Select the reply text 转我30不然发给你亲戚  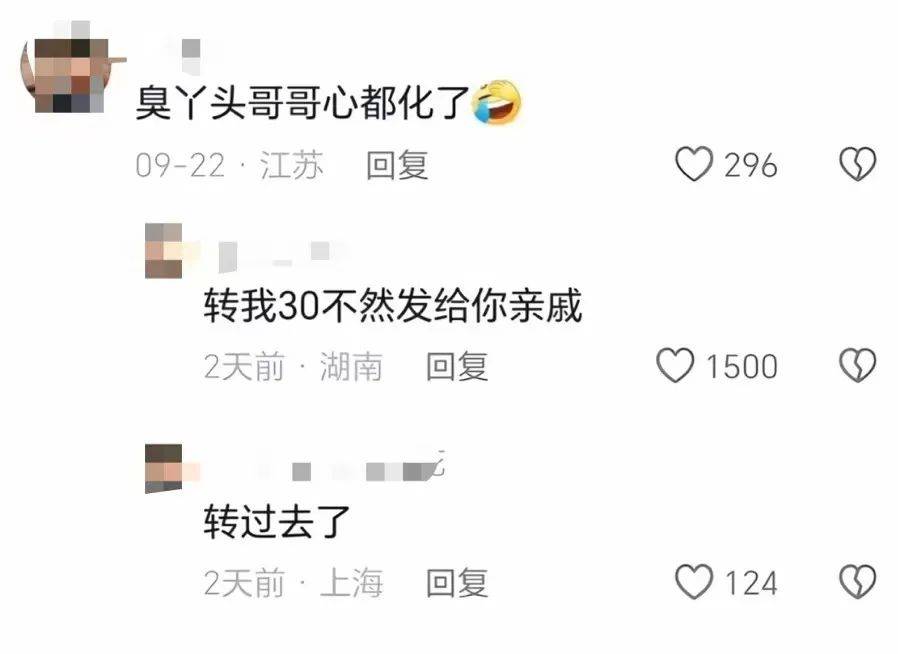tap(393, 305)
